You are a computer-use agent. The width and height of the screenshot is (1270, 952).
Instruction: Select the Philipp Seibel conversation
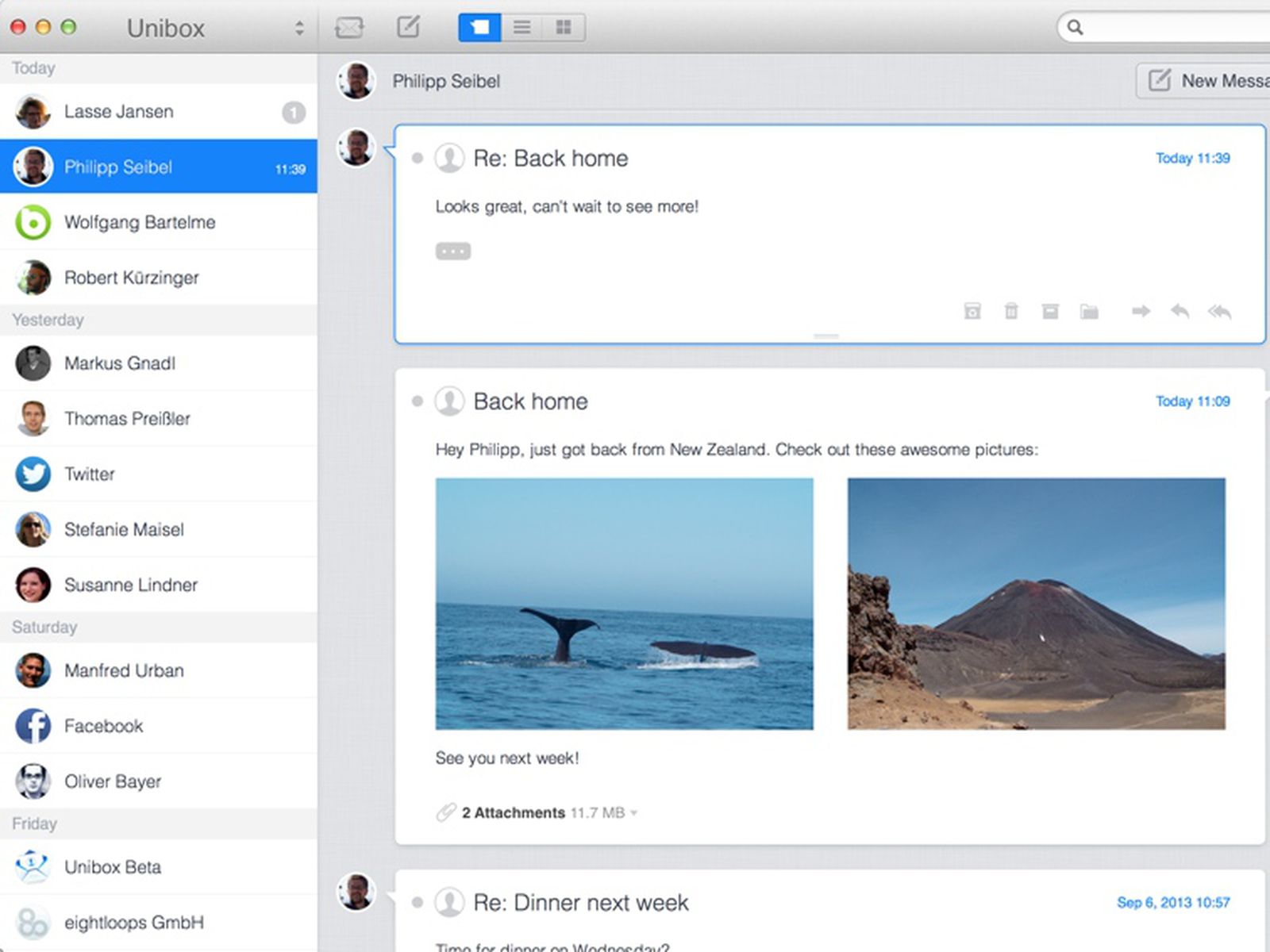159,167
